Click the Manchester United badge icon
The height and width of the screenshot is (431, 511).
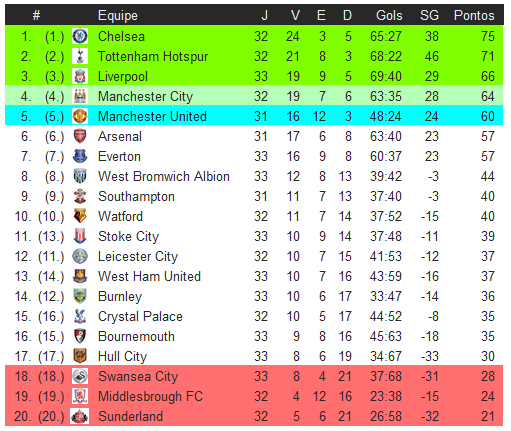[x=80, y=116]
